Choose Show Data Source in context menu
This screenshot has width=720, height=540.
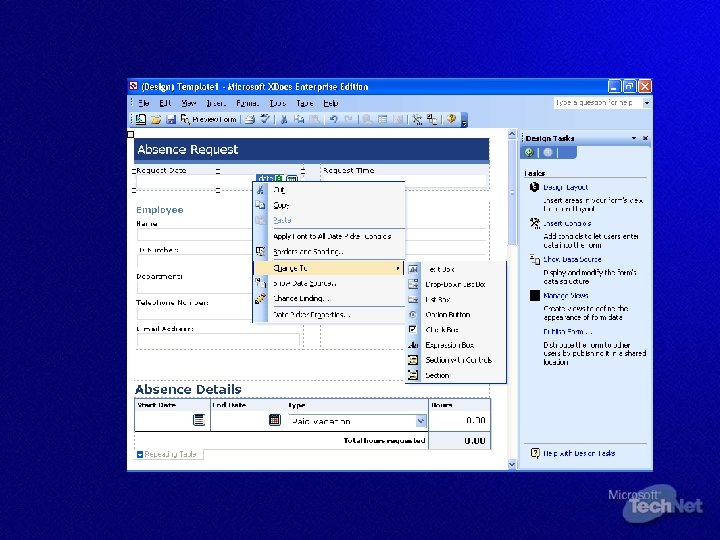(x=329, y=283)
